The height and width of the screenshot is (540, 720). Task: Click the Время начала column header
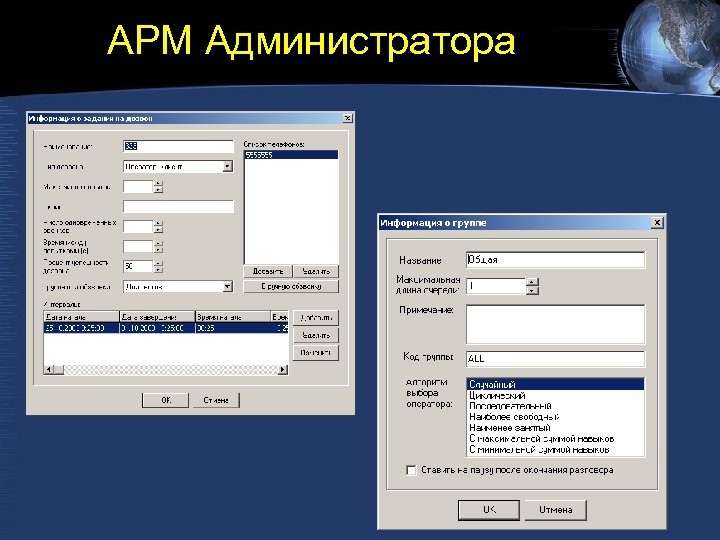click(233, 317)
